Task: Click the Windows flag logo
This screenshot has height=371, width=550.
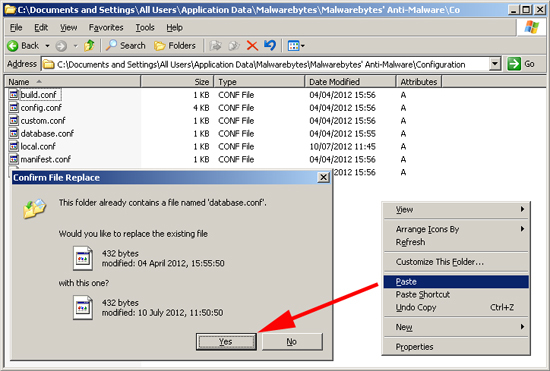Action: [531, 27]
